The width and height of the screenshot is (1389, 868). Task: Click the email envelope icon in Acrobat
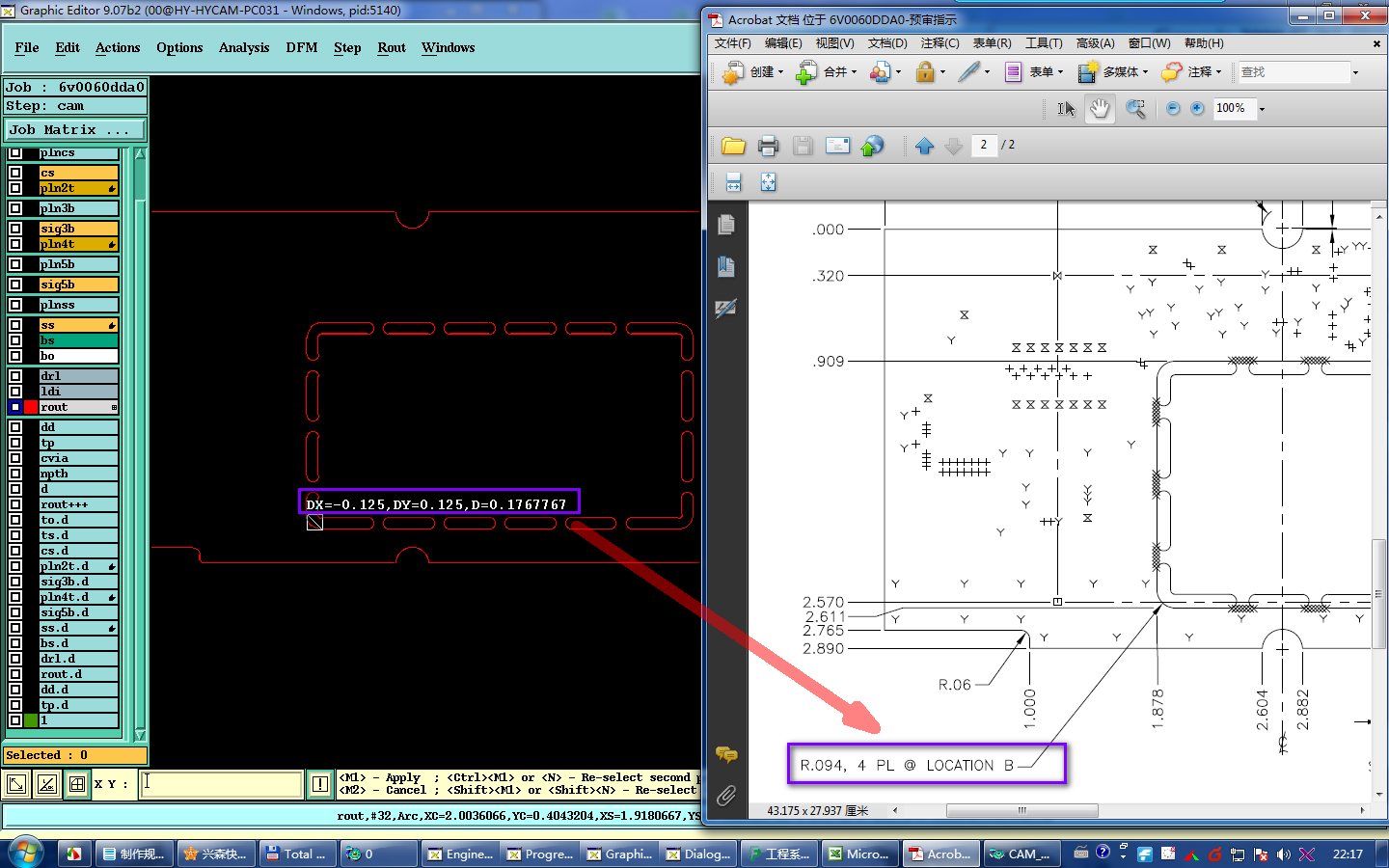(837, 146)
